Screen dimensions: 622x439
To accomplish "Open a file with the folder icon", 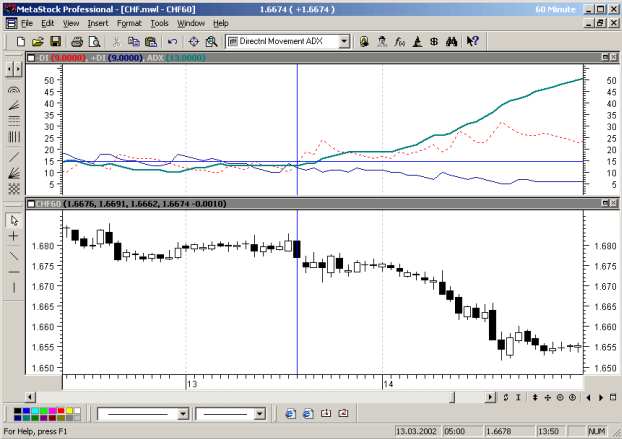I will 38,41.
